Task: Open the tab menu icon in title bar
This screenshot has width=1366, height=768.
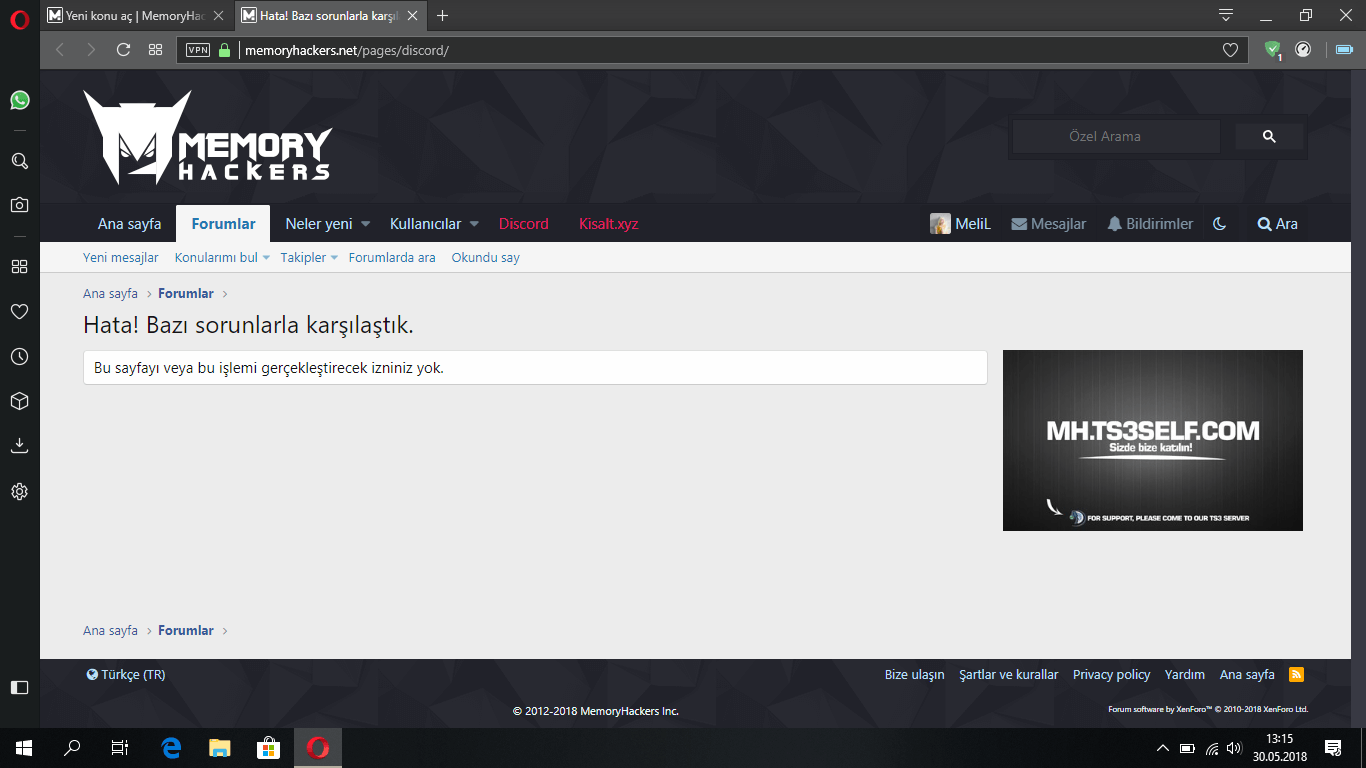Action: tap(1226, 15)
